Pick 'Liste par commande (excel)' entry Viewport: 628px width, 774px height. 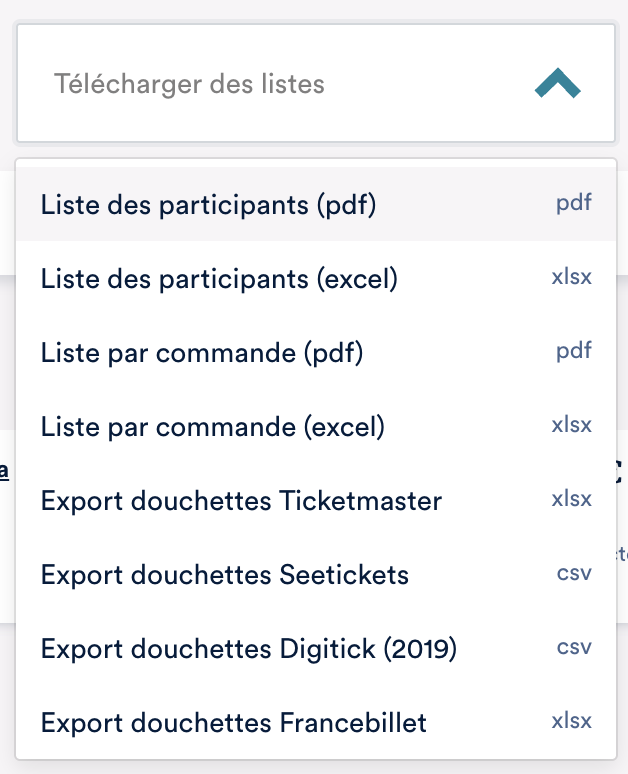click(x=212, y=427)
